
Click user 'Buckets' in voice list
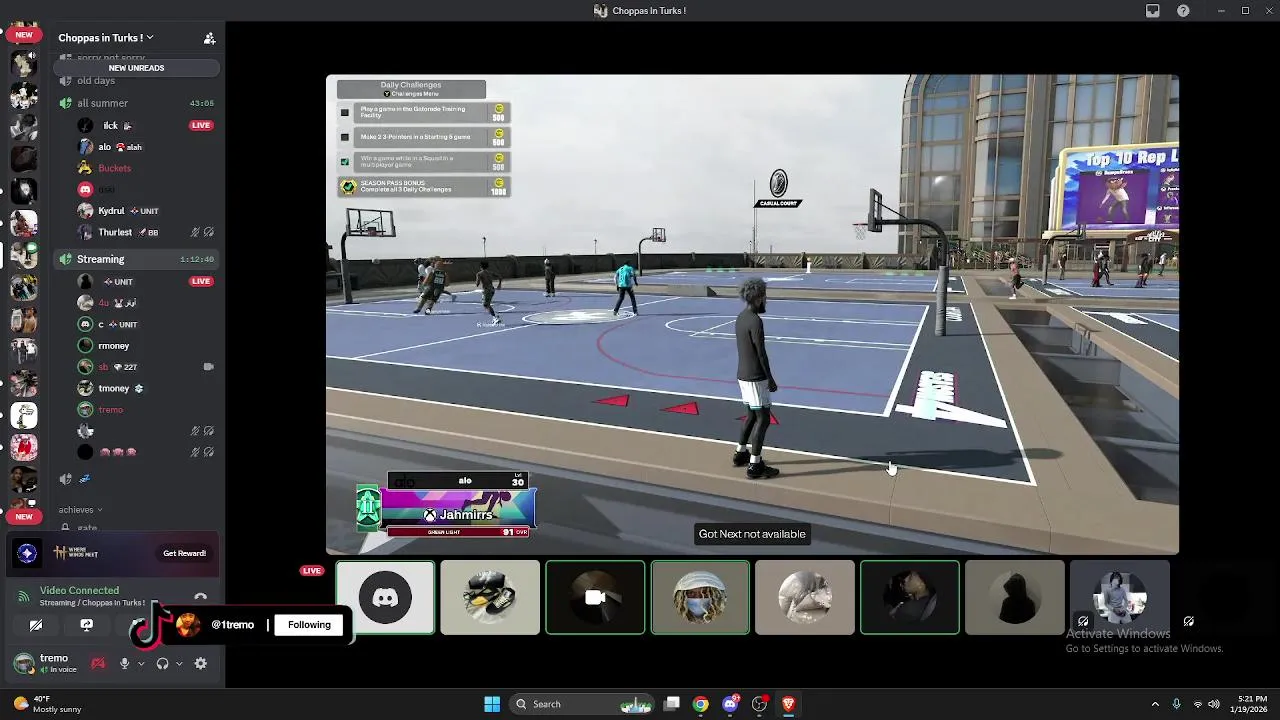114,168
